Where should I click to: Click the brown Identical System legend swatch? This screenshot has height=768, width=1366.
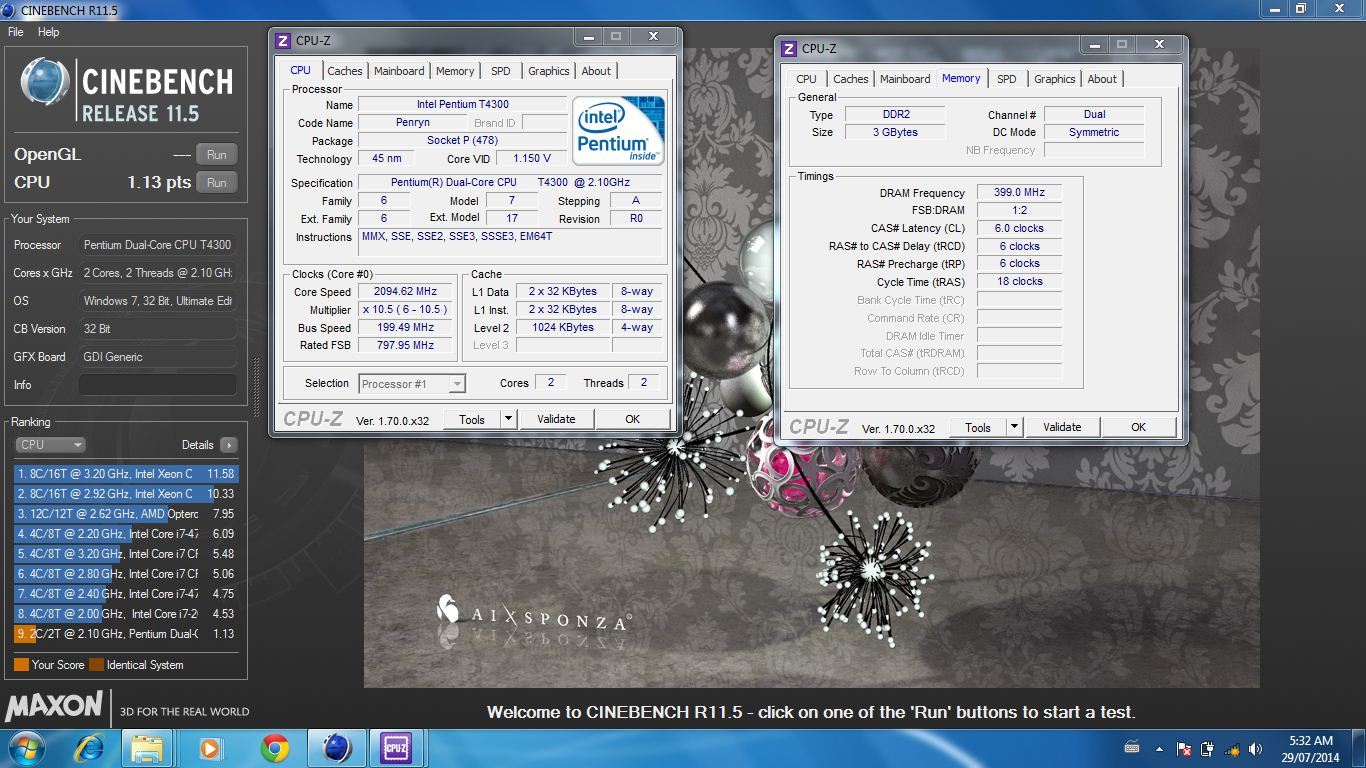(x=96, y=665)
